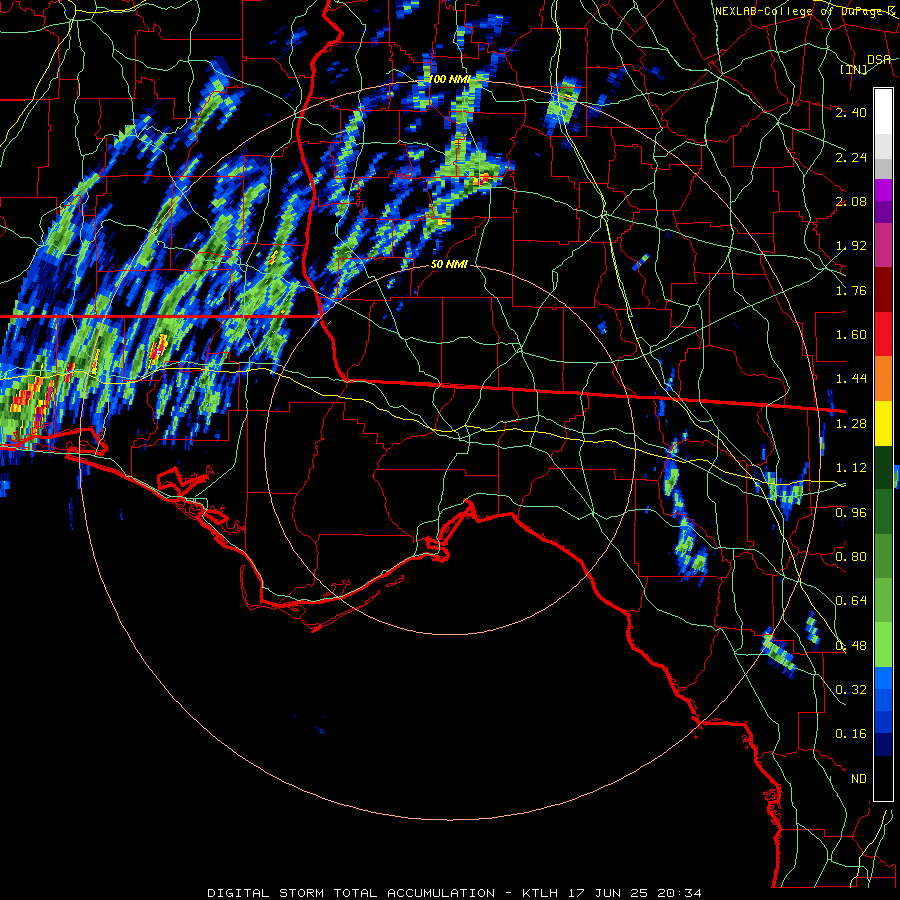Pick the black ND legend swatch

pos(883,778)
